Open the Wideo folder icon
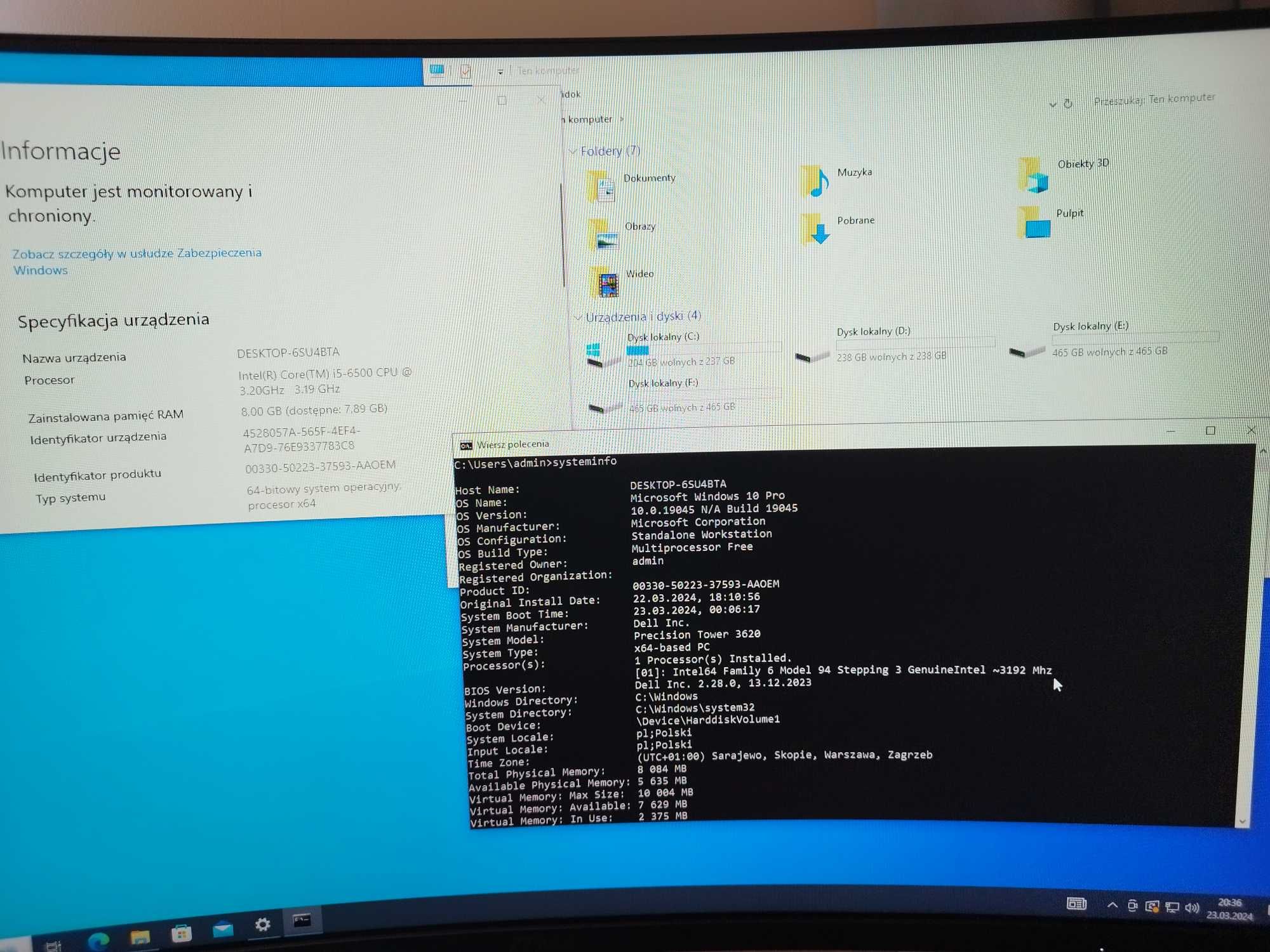Viewport: 1270px width, 952px height. pos(604,282)
